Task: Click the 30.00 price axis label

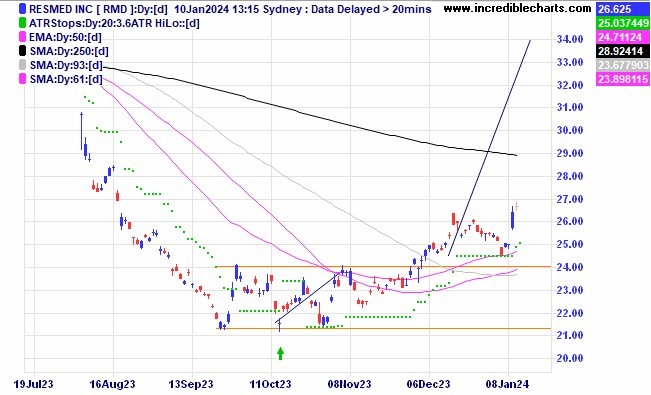Action: tap(570, 130)
